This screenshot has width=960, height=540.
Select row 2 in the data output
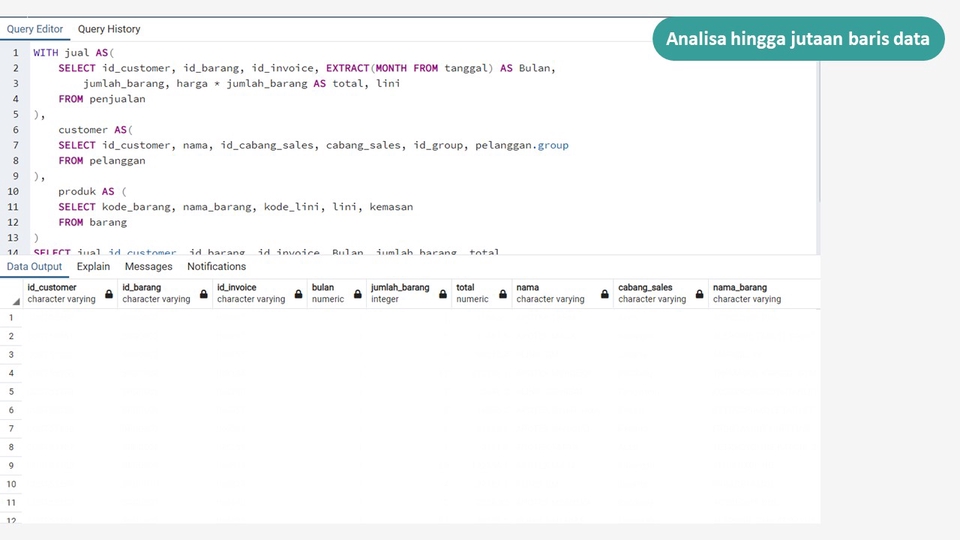tap(11, 336)
